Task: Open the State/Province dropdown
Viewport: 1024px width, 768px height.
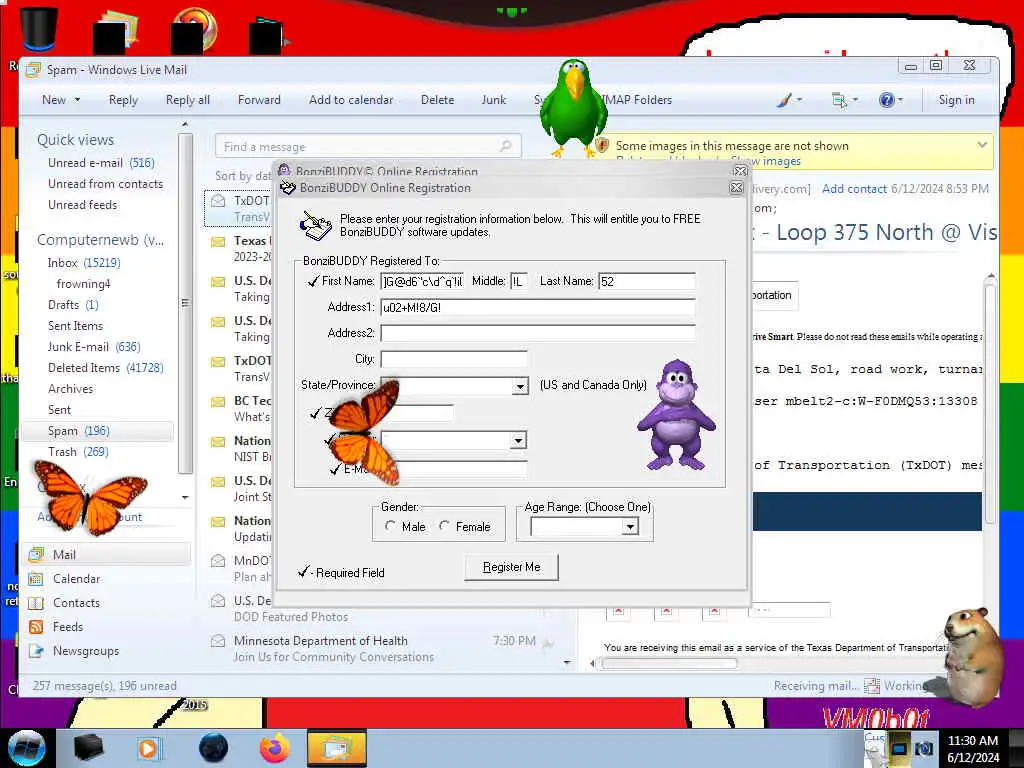Action: click(520, 386)
